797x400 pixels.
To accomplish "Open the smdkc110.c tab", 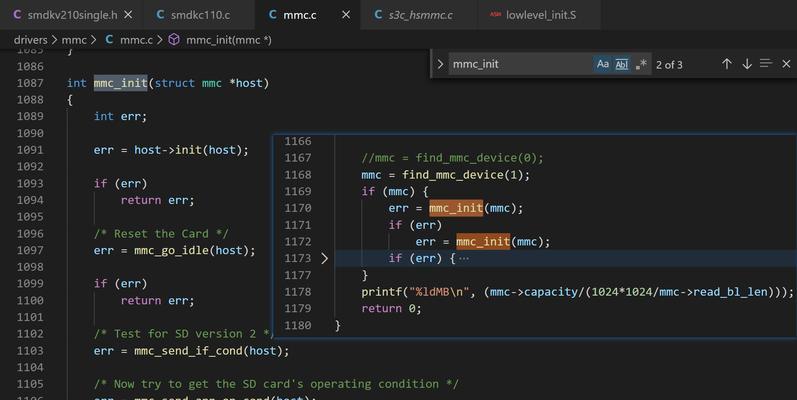I will tap(200, 15).
